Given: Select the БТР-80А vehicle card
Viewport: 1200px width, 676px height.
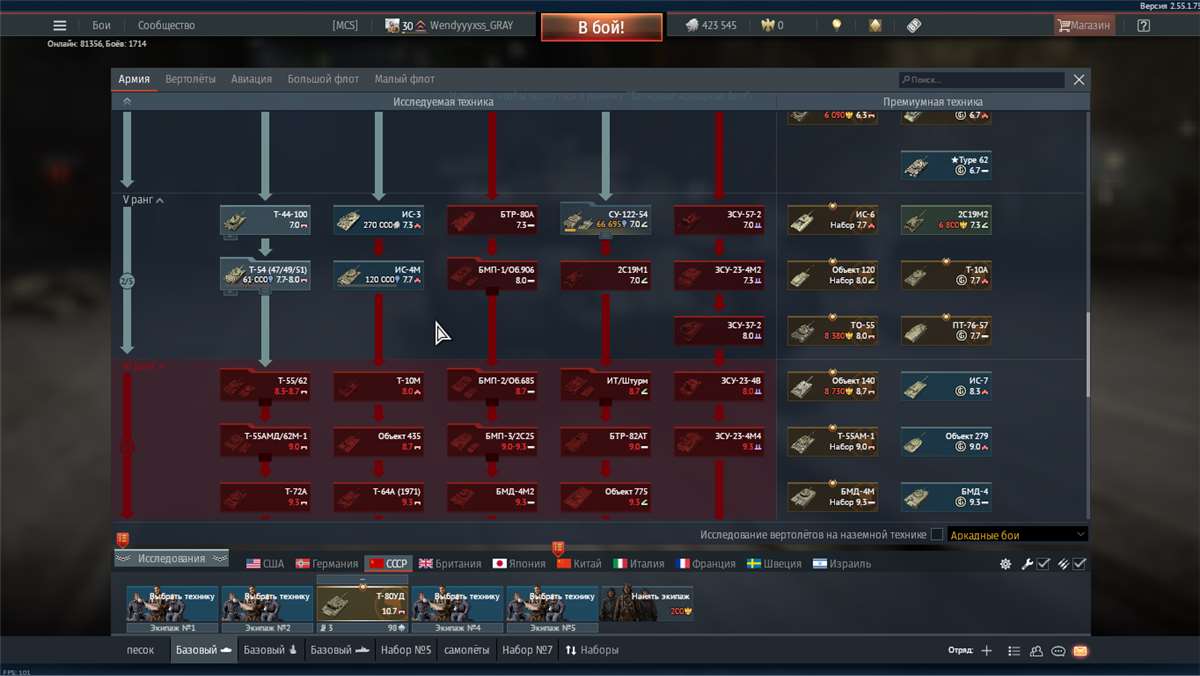Looking at the screenshot, I should [492, 220].
